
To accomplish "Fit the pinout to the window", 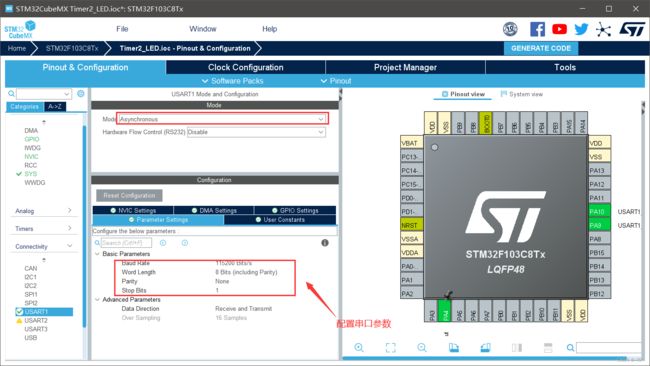I will [x=390, y=347].
